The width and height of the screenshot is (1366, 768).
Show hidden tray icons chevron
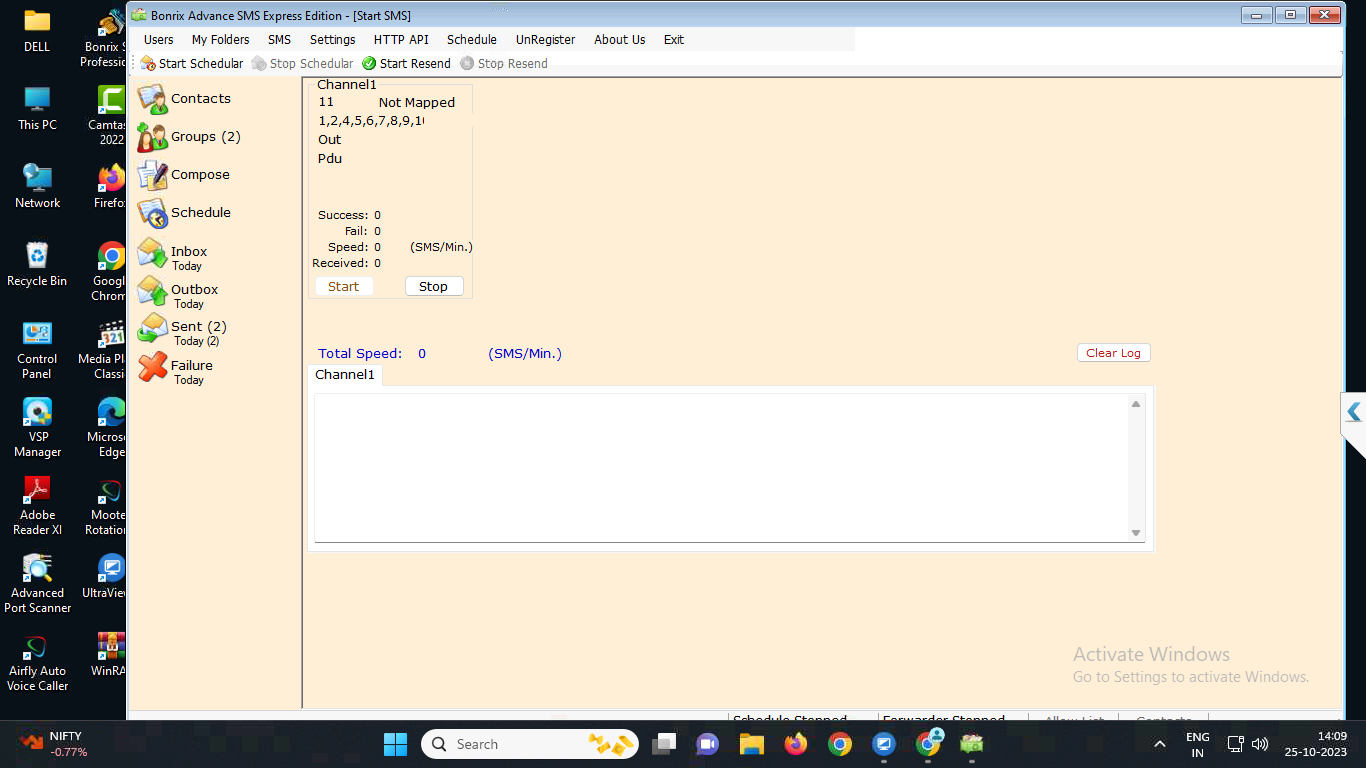[1160, 744]
